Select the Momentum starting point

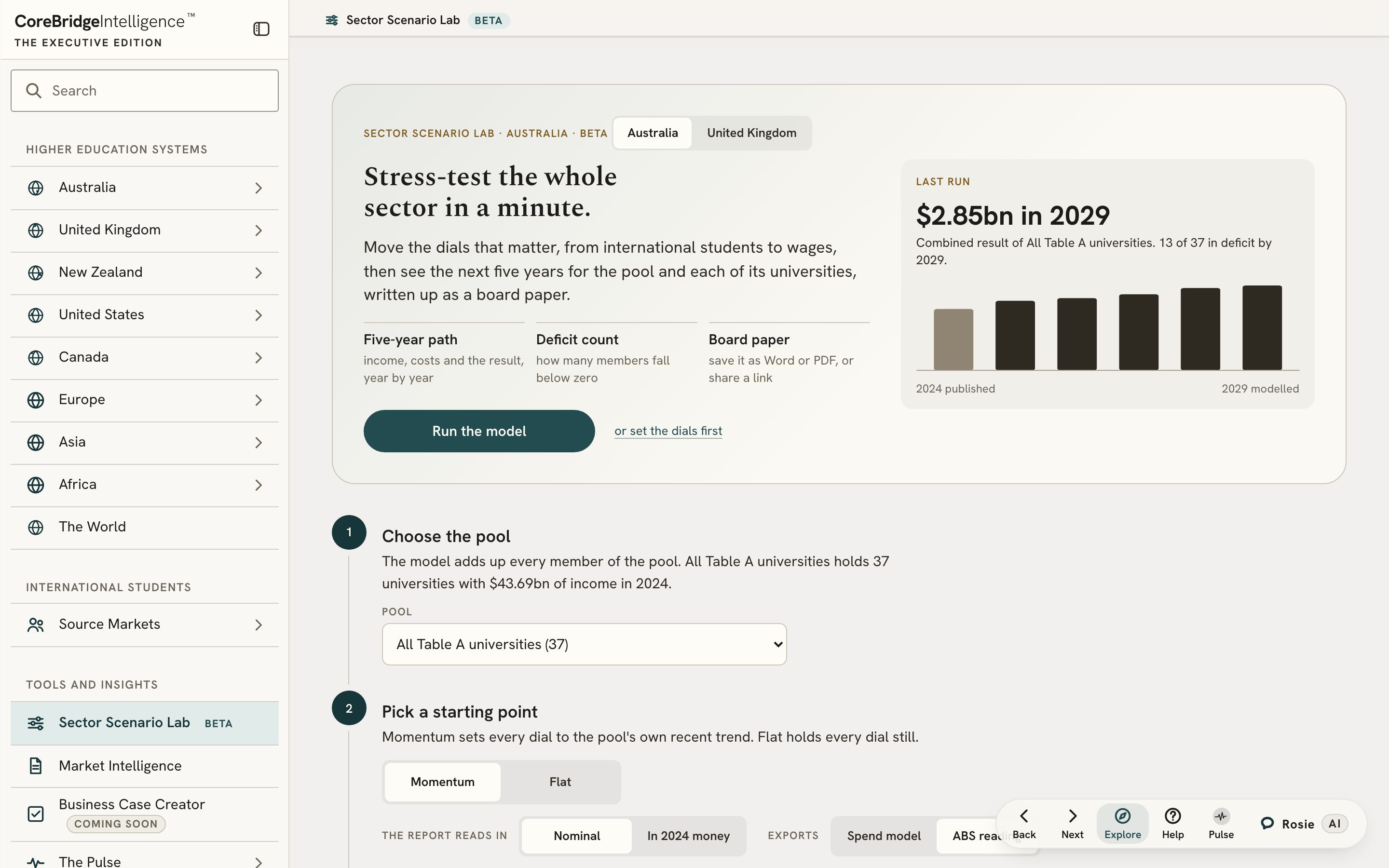tap(443, 782)
